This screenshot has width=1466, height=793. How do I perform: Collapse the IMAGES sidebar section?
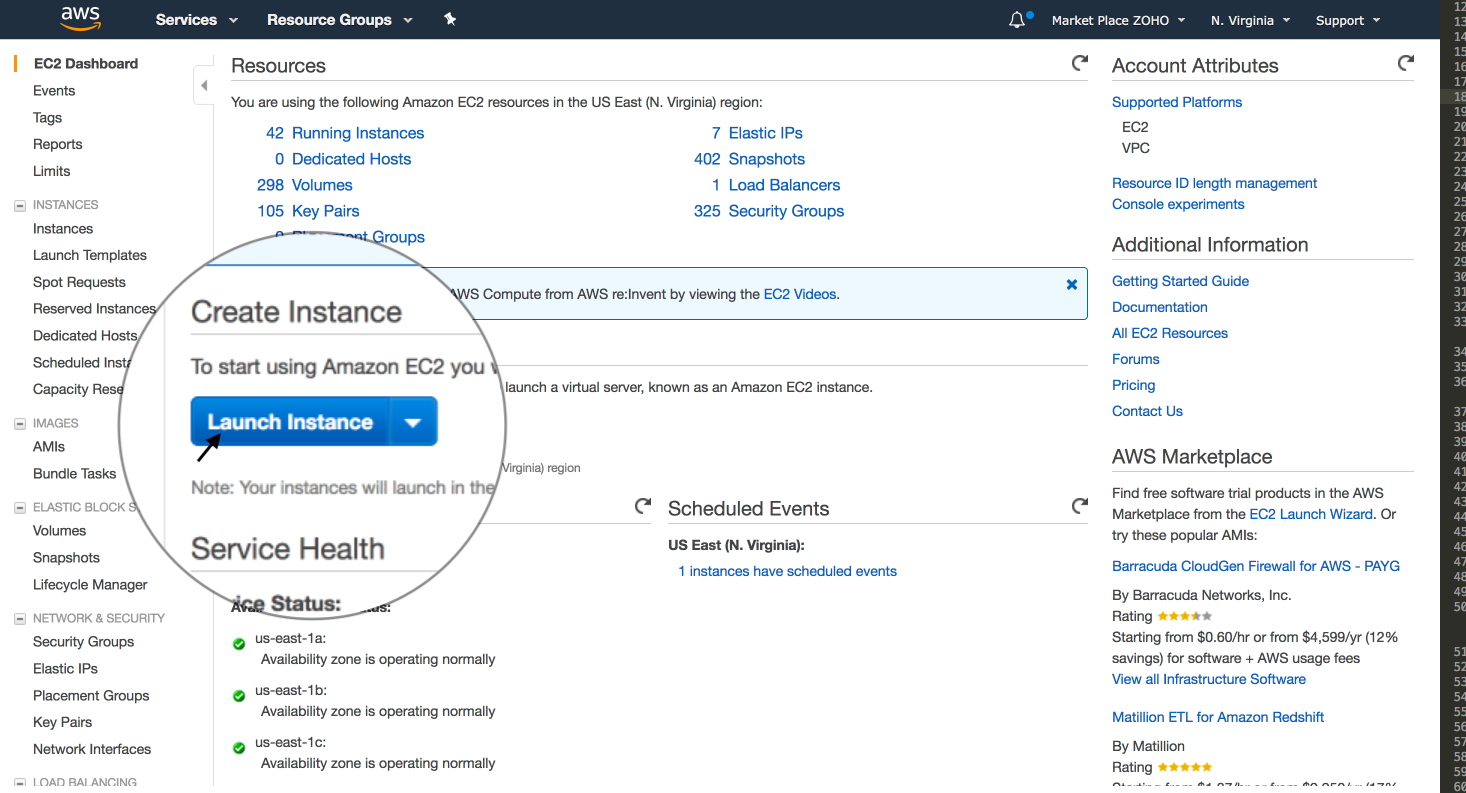click(19, 424)
